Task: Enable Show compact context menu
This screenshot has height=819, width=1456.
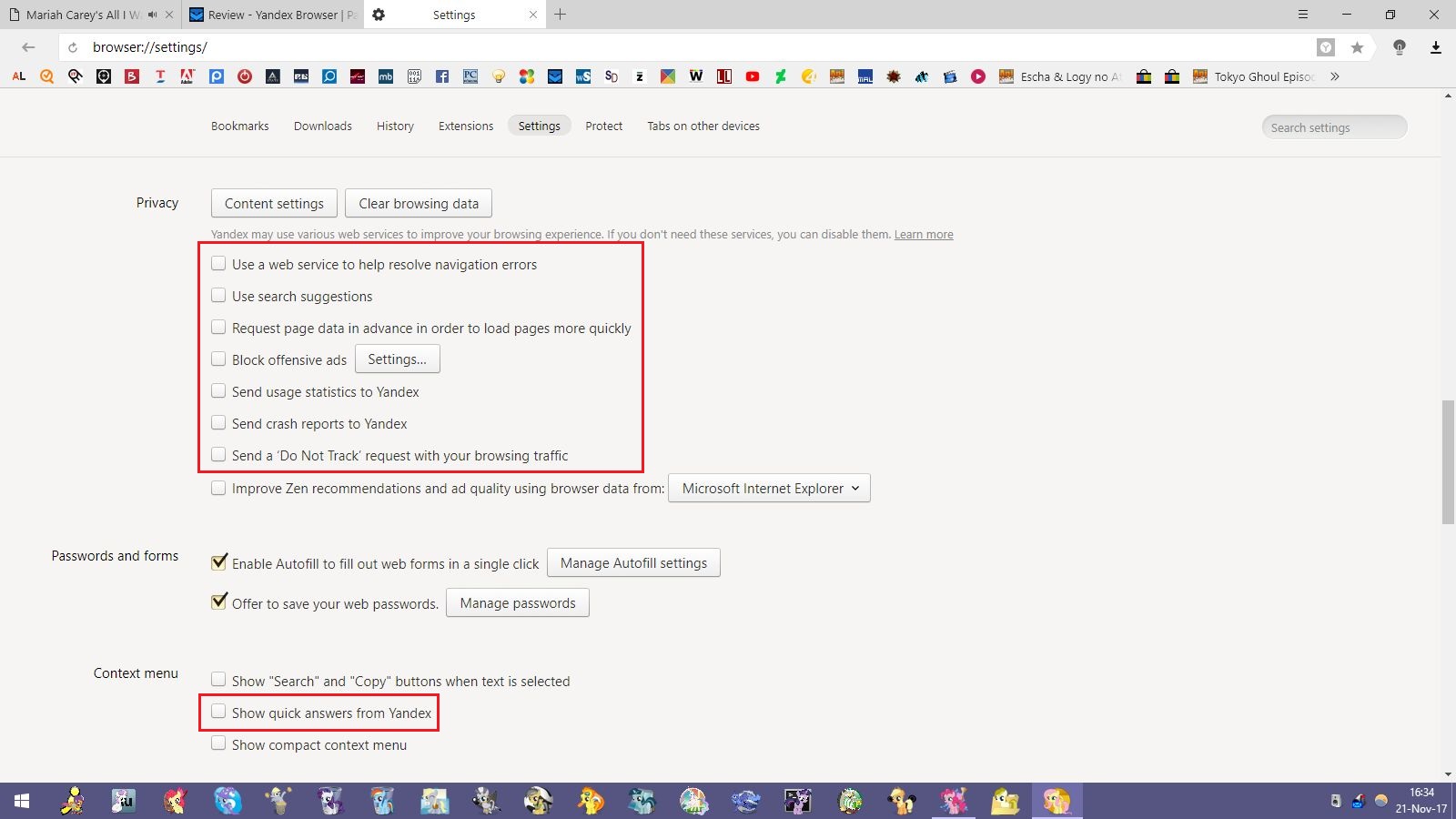Action: pos(218,743)
